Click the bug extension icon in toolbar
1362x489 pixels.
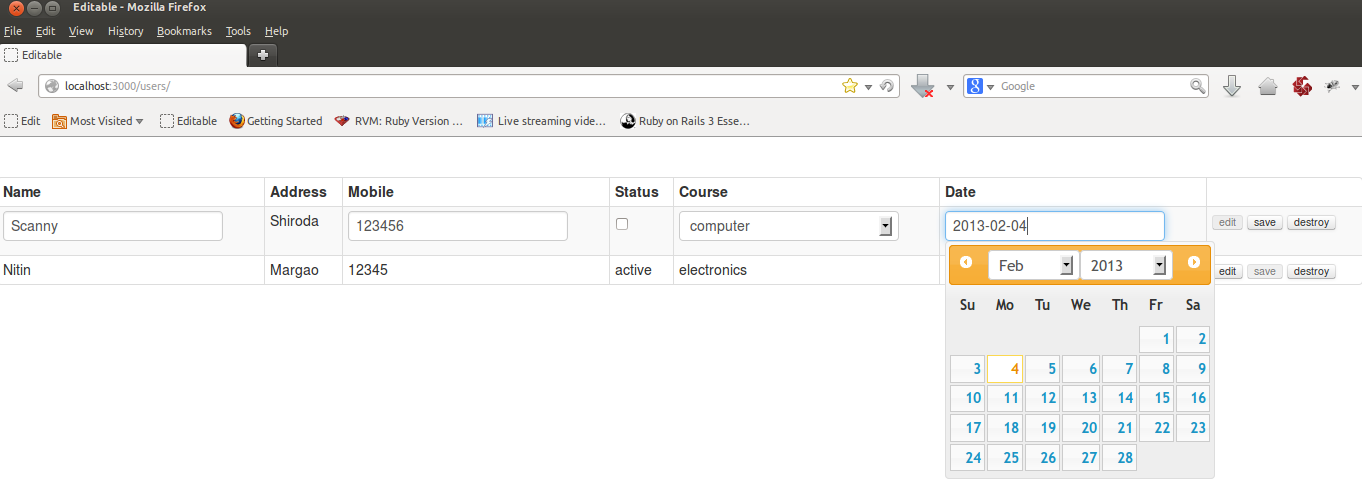(1333, 86)
